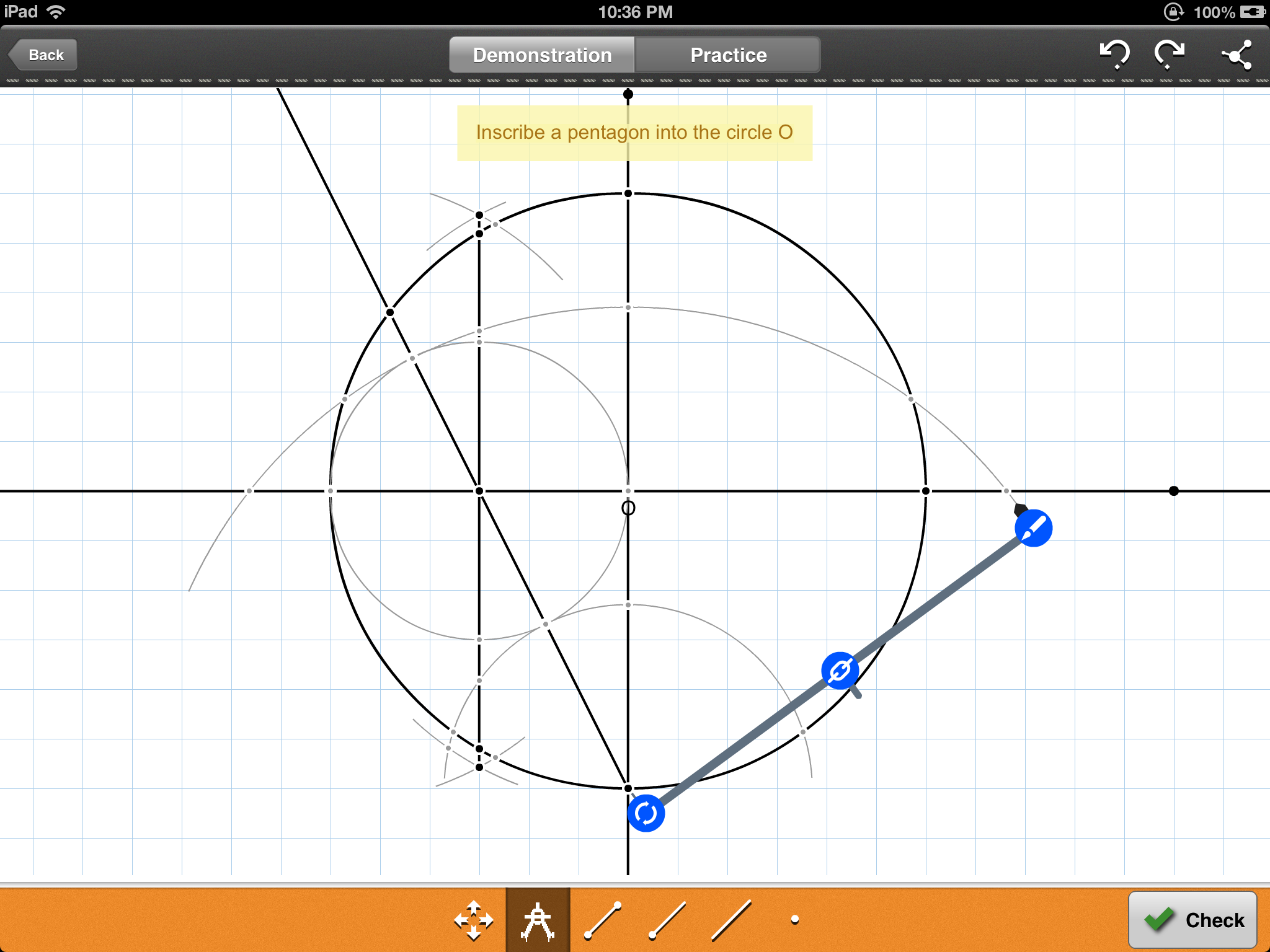Tap the compass rotate handle
This screenshot has height=952, width=1270.
(646, 813)
